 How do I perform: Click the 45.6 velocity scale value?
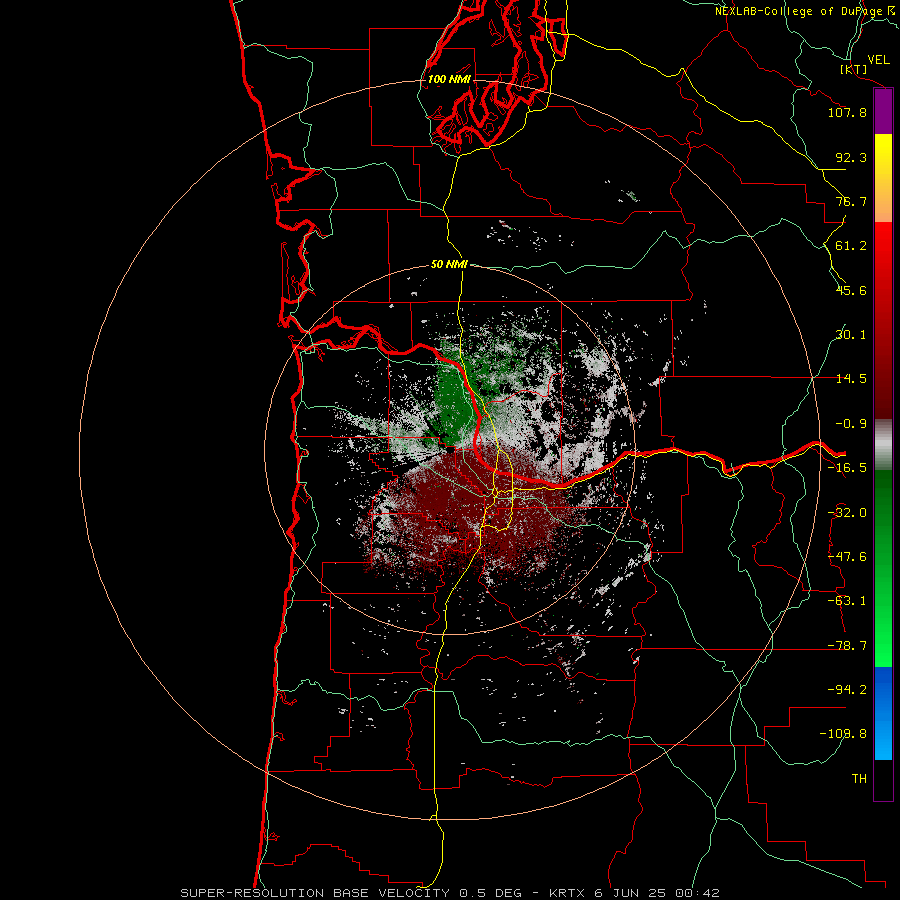[851, 290]
